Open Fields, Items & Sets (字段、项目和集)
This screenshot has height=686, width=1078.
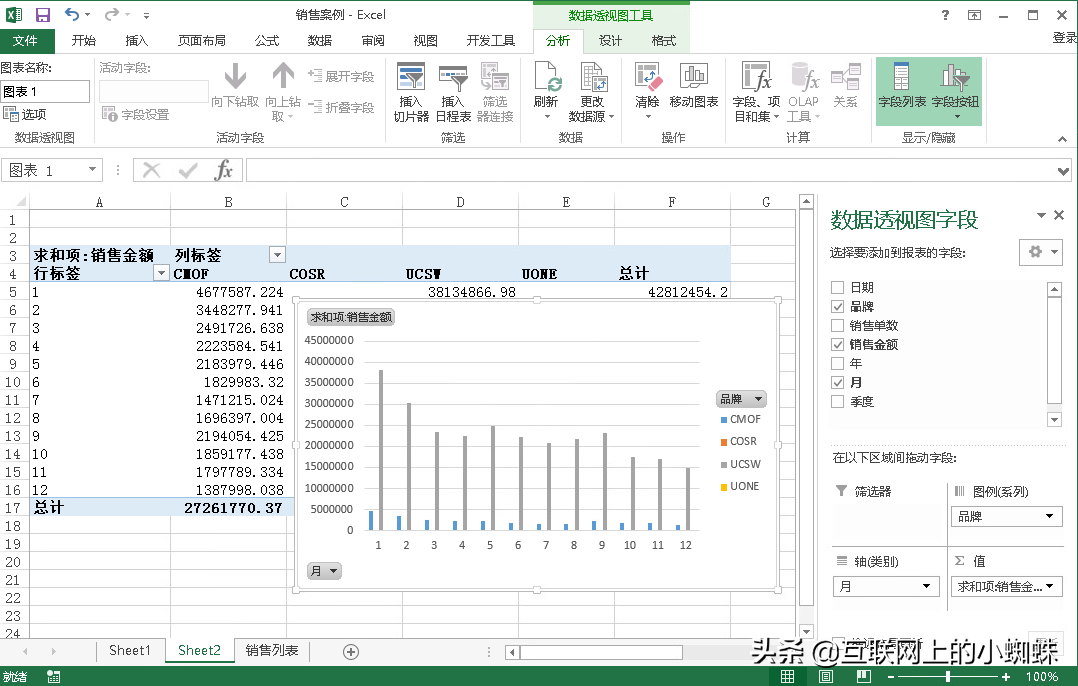point(756,93)
